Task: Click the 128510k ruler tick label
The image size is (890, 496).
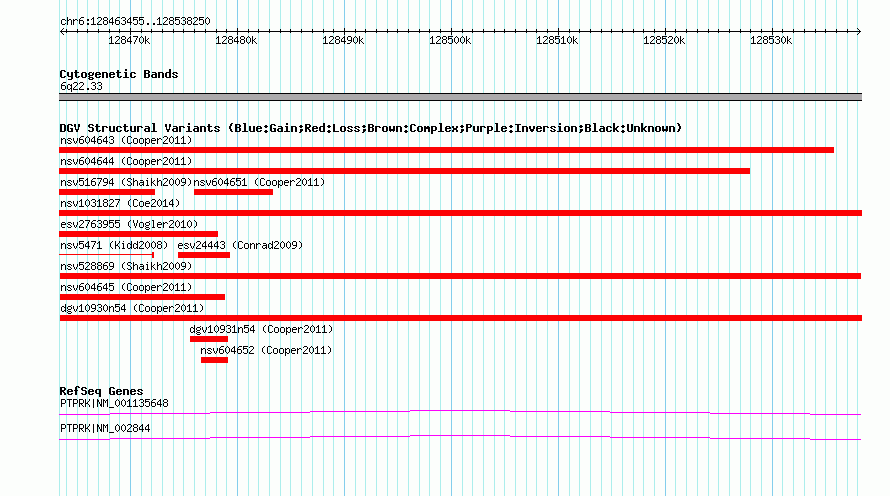Action: click(557, 40)
